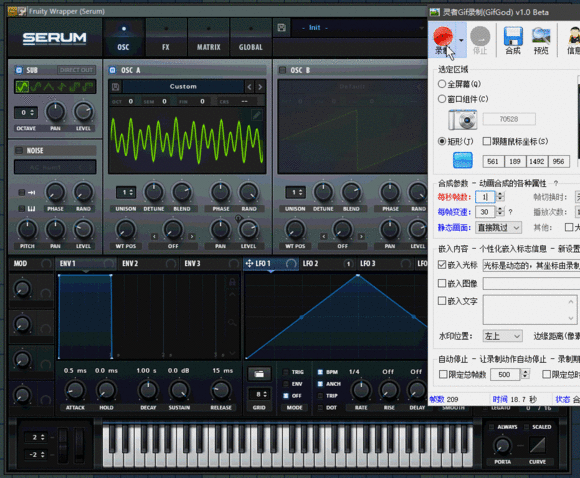
Task: Click the Serum save preset disk icon
Action: coord(281,28)
